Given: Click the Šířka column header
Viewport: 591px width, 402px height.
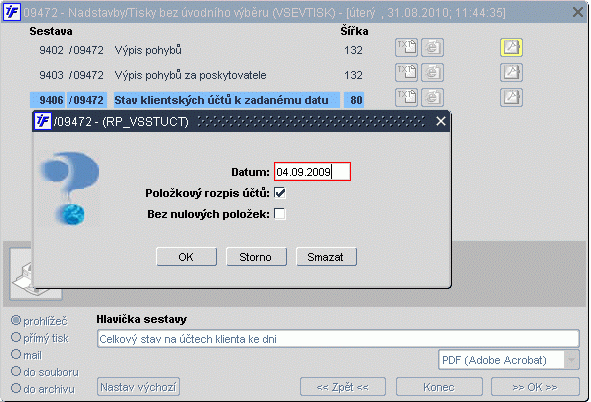Looking at the screenshot, I should tap(354, 31).
